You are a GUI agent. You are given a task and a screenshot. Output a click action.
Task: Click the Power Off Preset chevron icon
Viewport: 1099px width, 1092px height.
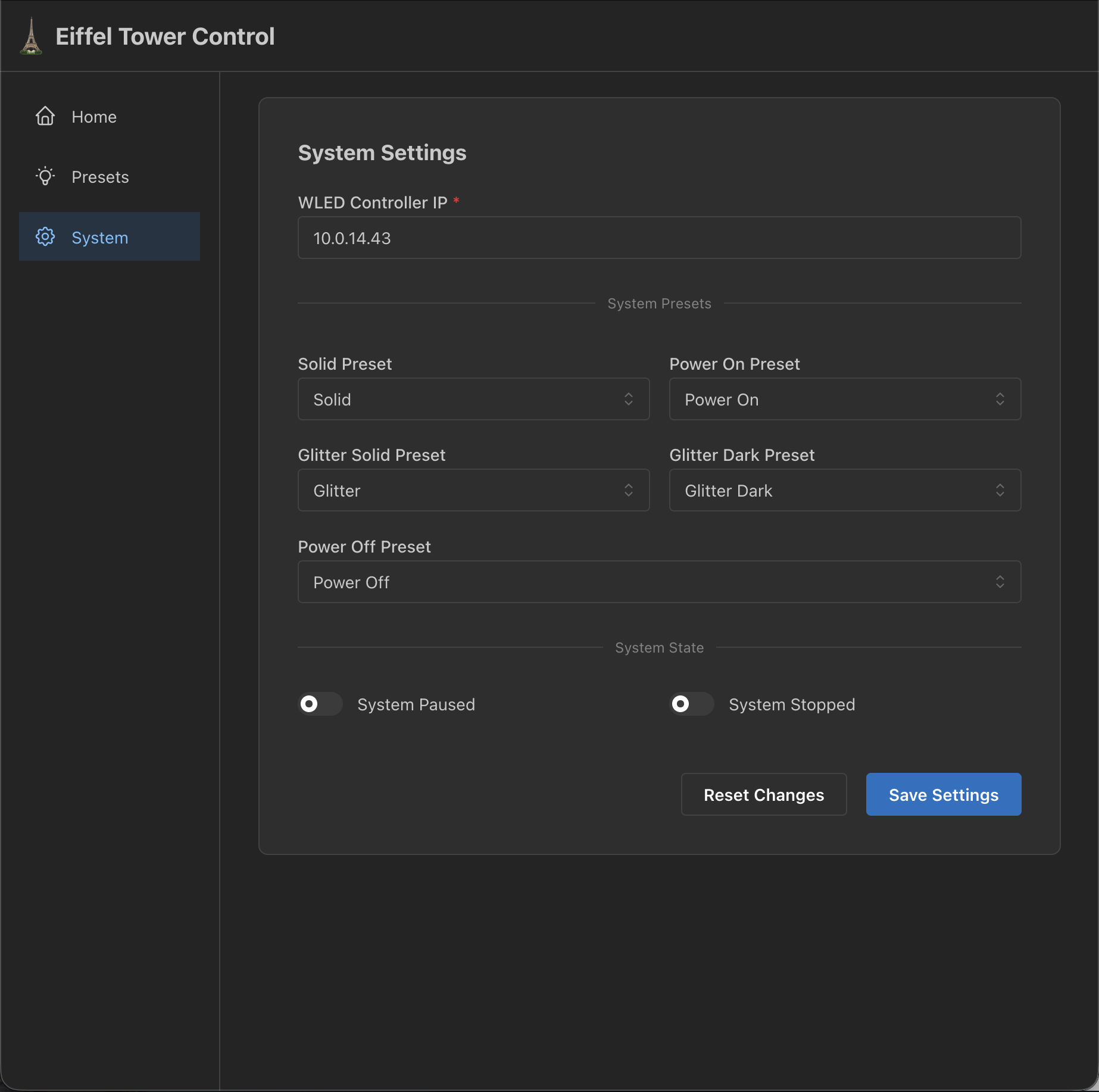(1001, 582)
